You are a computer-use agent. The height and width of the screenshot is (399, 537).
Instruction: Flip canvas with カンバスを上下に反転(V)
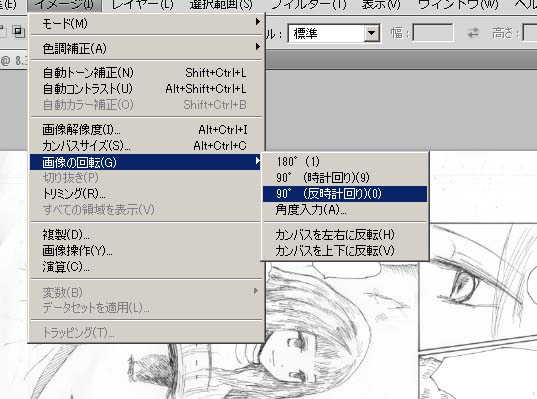(345, 251)
